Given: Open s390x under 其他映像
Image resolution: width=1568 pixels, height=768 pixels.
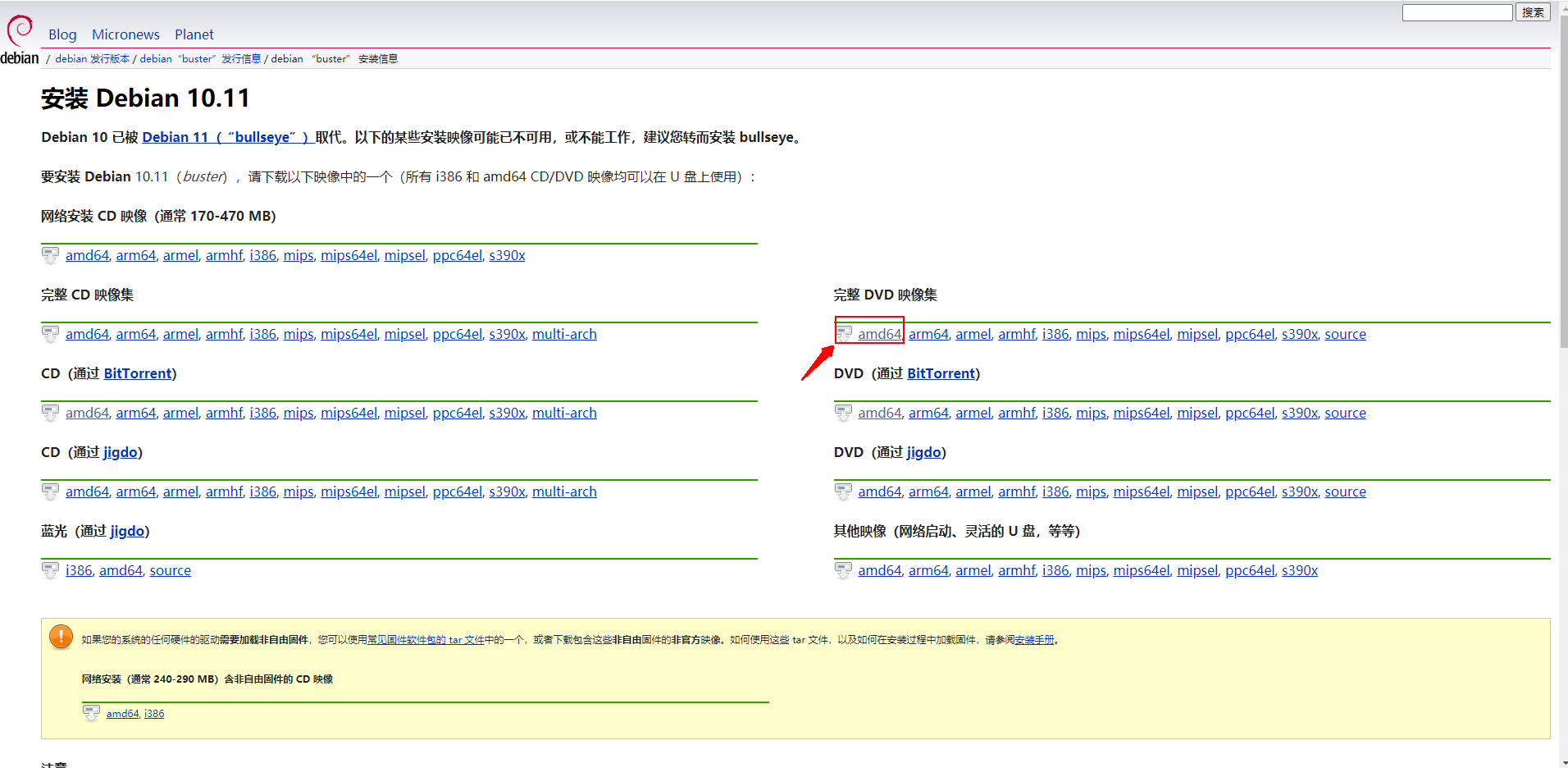Looking at the screenshot, I should tap(1300, 570).
